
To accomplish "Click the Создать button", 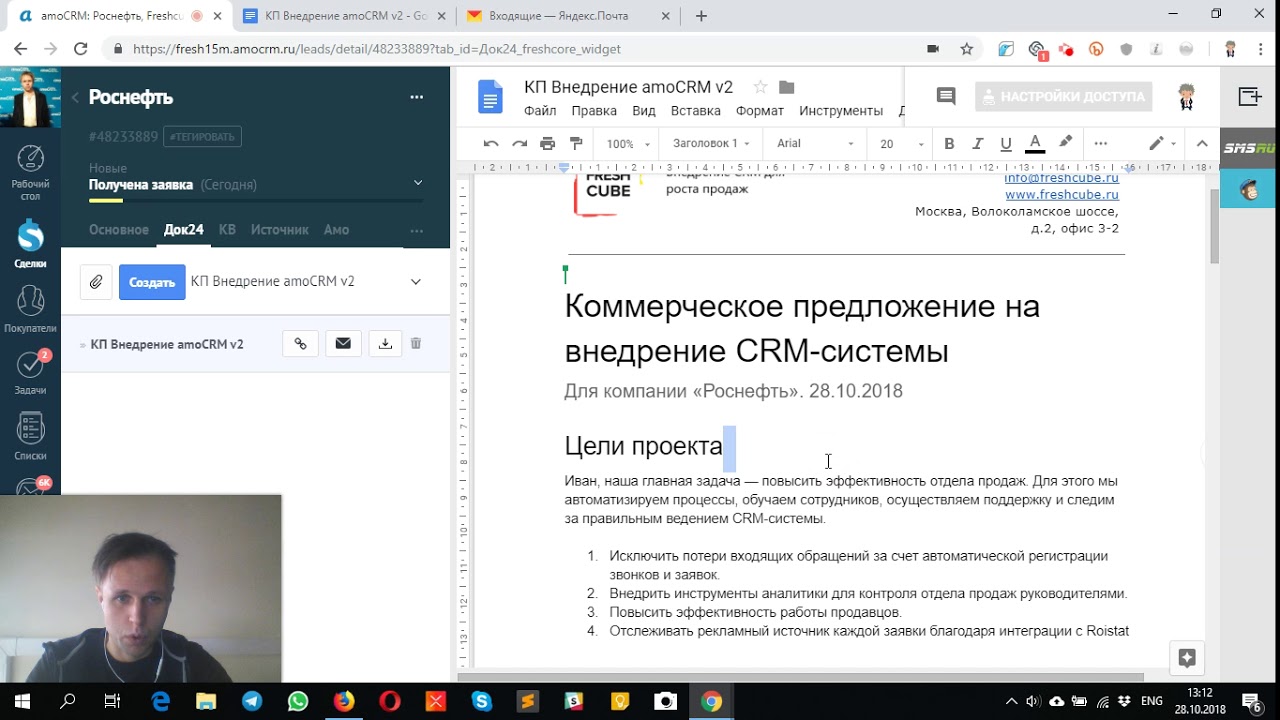I will coord(152,282).
